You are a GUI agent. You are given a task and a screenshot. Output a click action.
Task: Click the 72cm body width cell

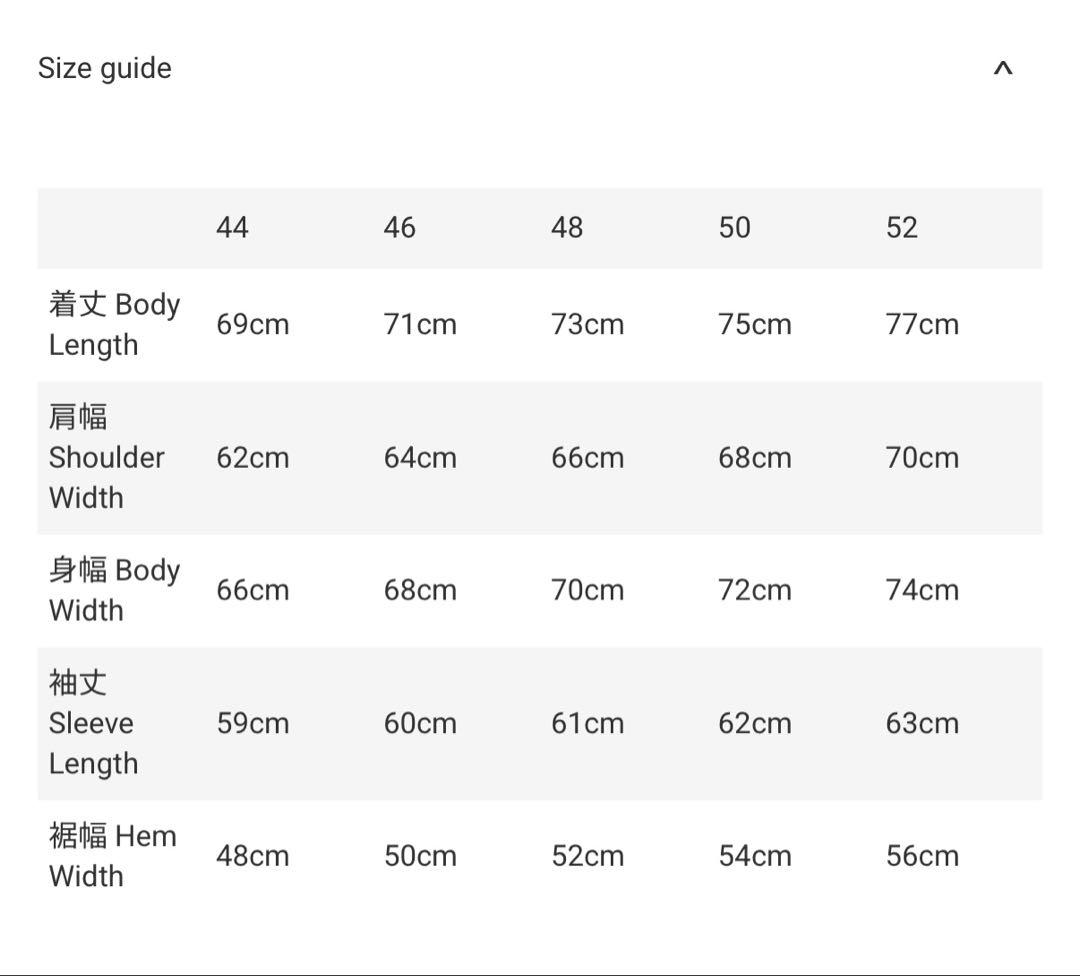pyautogui.click(x=755, y=590)
